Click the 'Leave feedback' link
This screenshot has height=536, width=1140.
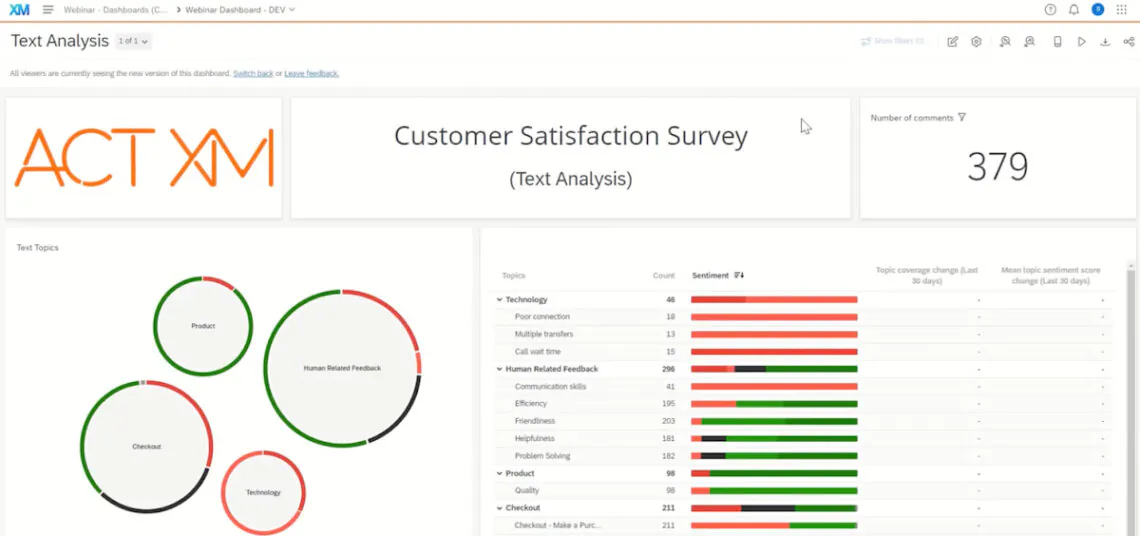pos(311,73)
